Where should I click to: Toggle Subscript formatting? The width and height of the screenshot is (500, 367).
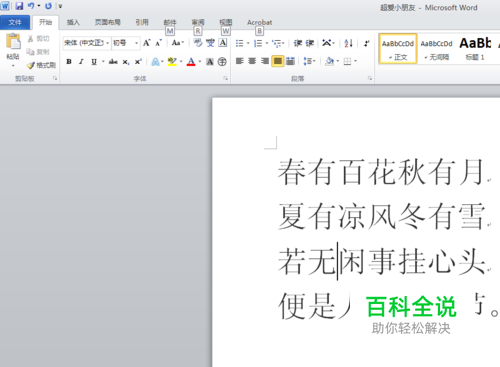click(x=125, y=62)
